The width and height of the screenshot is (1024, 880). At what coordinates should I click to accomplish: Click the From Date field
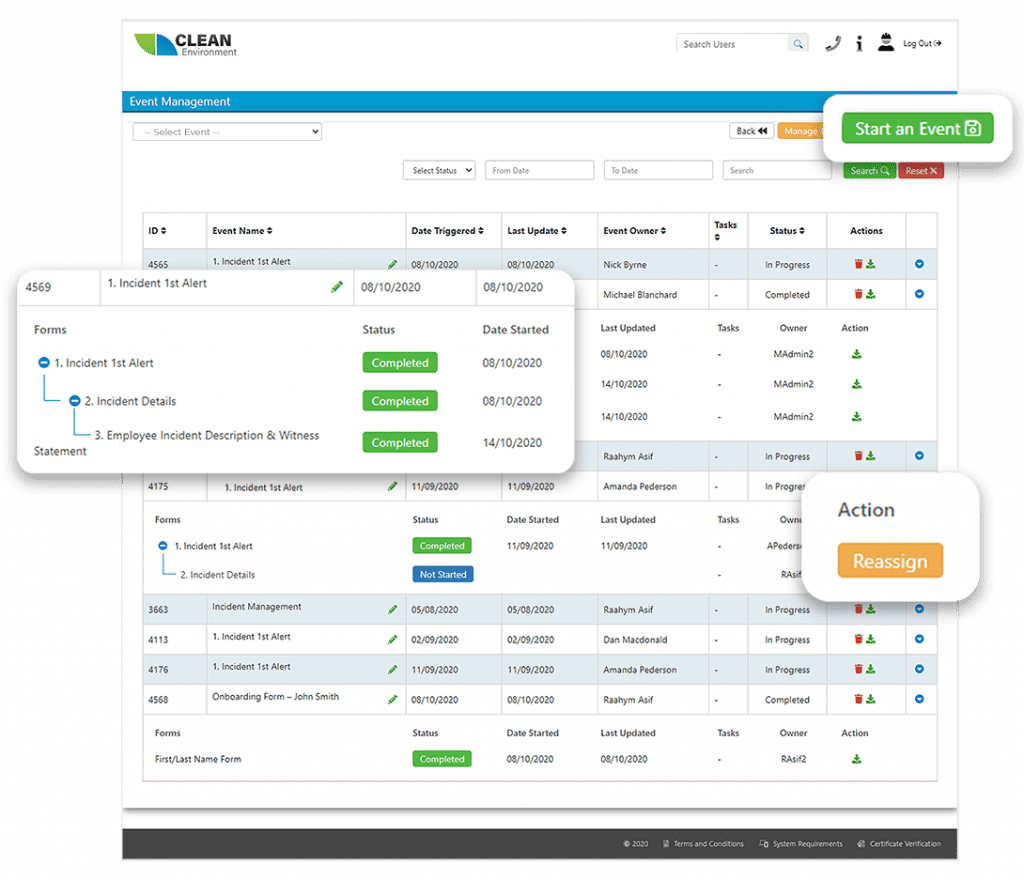point(539,170)
